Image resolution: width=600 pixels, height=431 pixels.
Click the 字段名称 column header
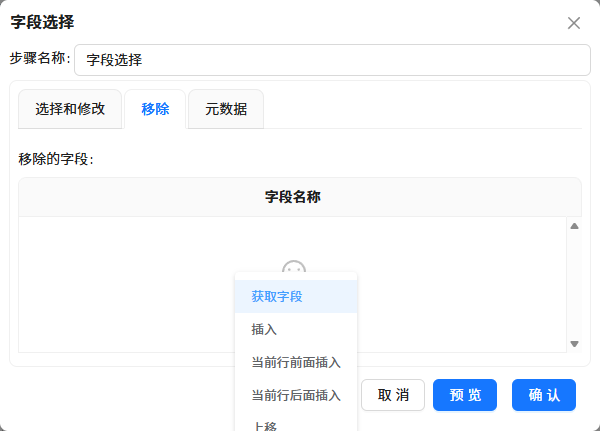click(x=300, y=197)
